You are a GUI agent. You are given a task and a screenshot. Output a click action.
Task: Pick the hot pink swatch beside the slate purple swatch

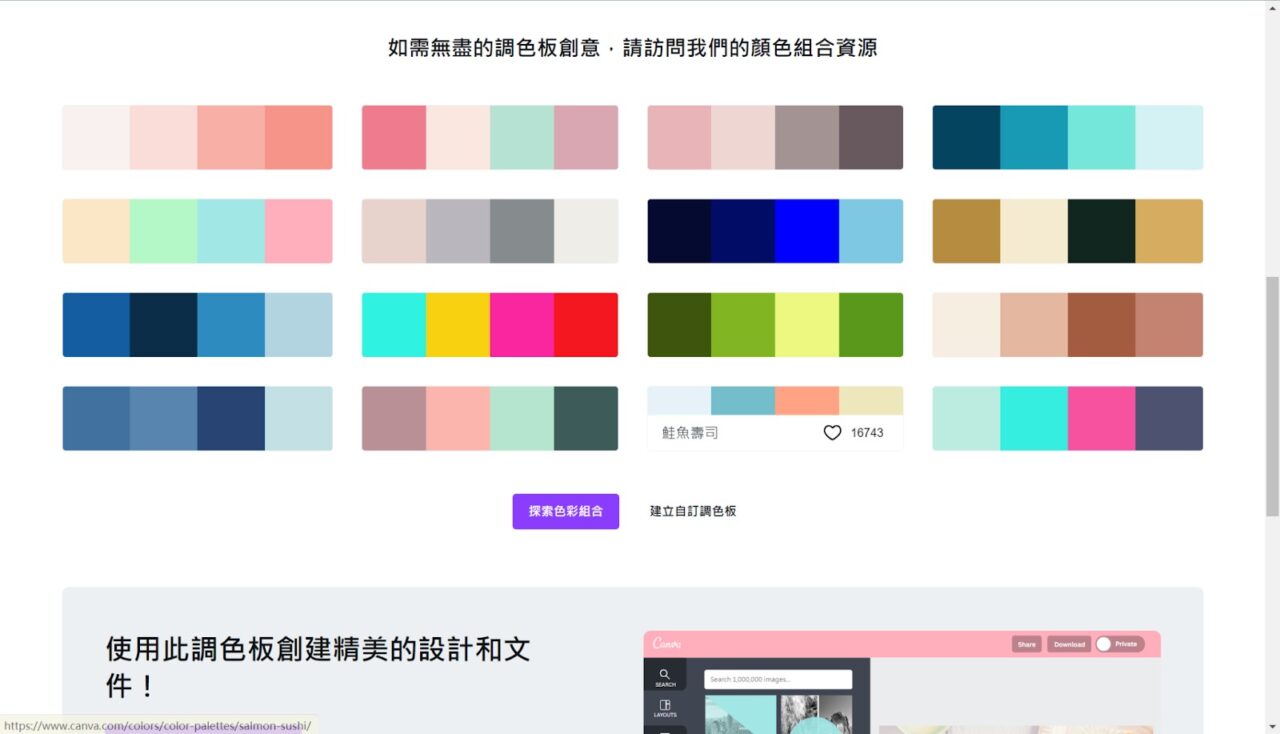pyautogui.click(x=1101, y=418)
